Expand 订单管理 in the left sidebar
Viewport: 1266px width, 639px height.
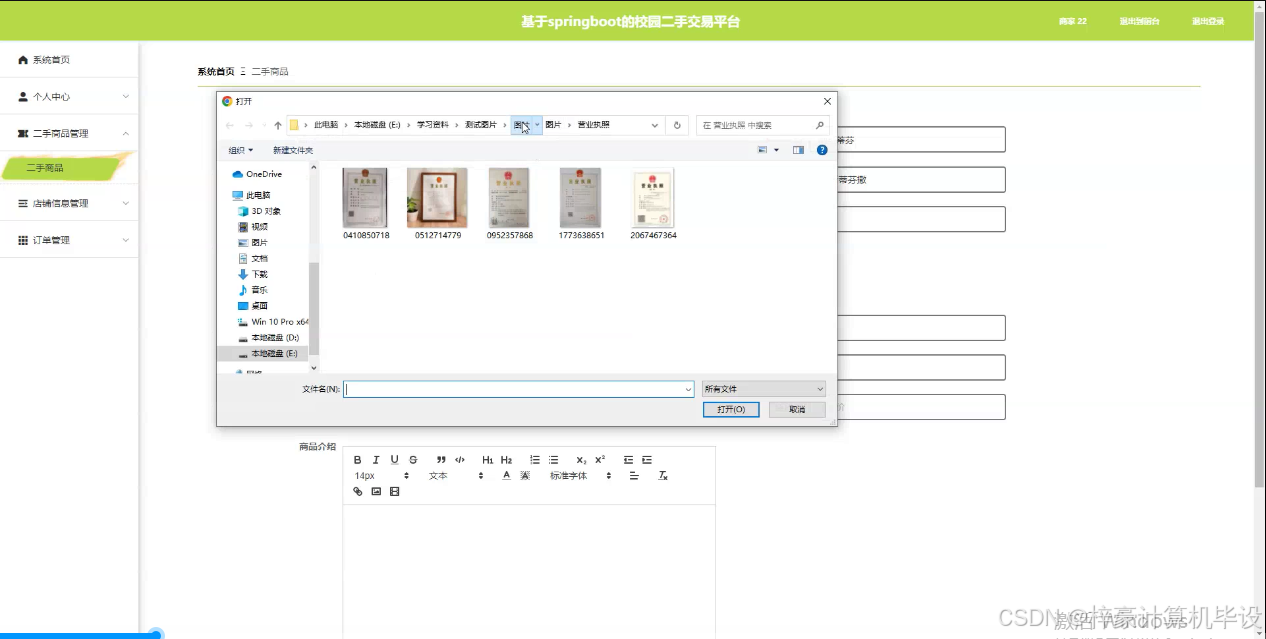69,240
